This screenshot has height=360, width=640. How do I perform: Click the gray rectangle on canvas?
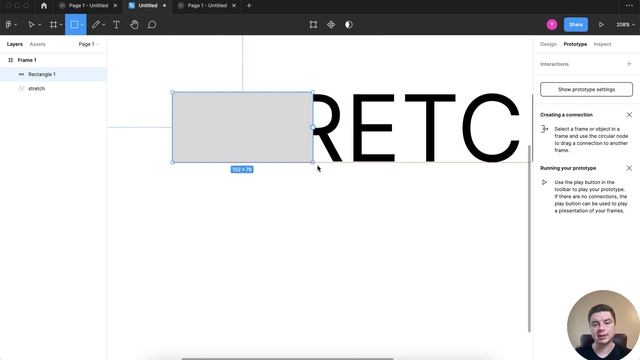242,127
